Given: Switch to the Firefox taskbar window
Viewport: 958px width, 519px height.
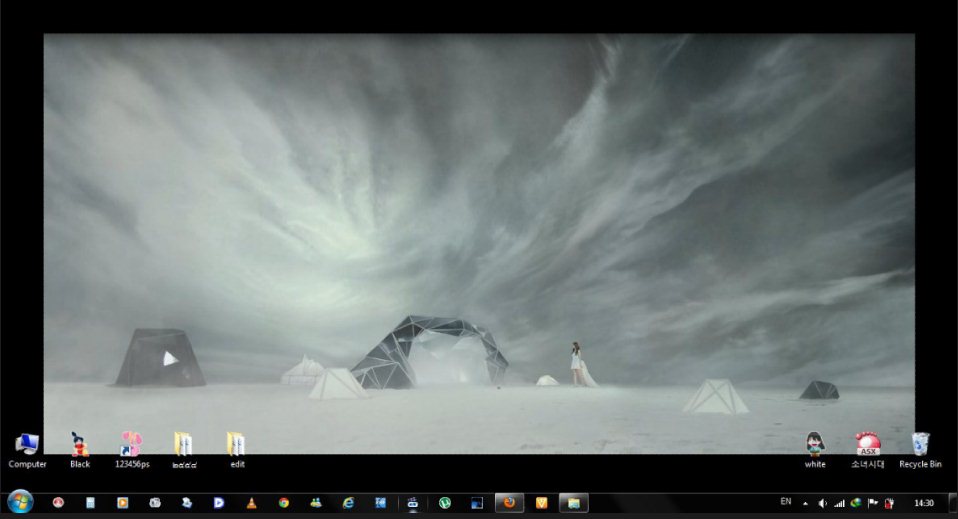Looking at the screenshot, I should point(509,503).
